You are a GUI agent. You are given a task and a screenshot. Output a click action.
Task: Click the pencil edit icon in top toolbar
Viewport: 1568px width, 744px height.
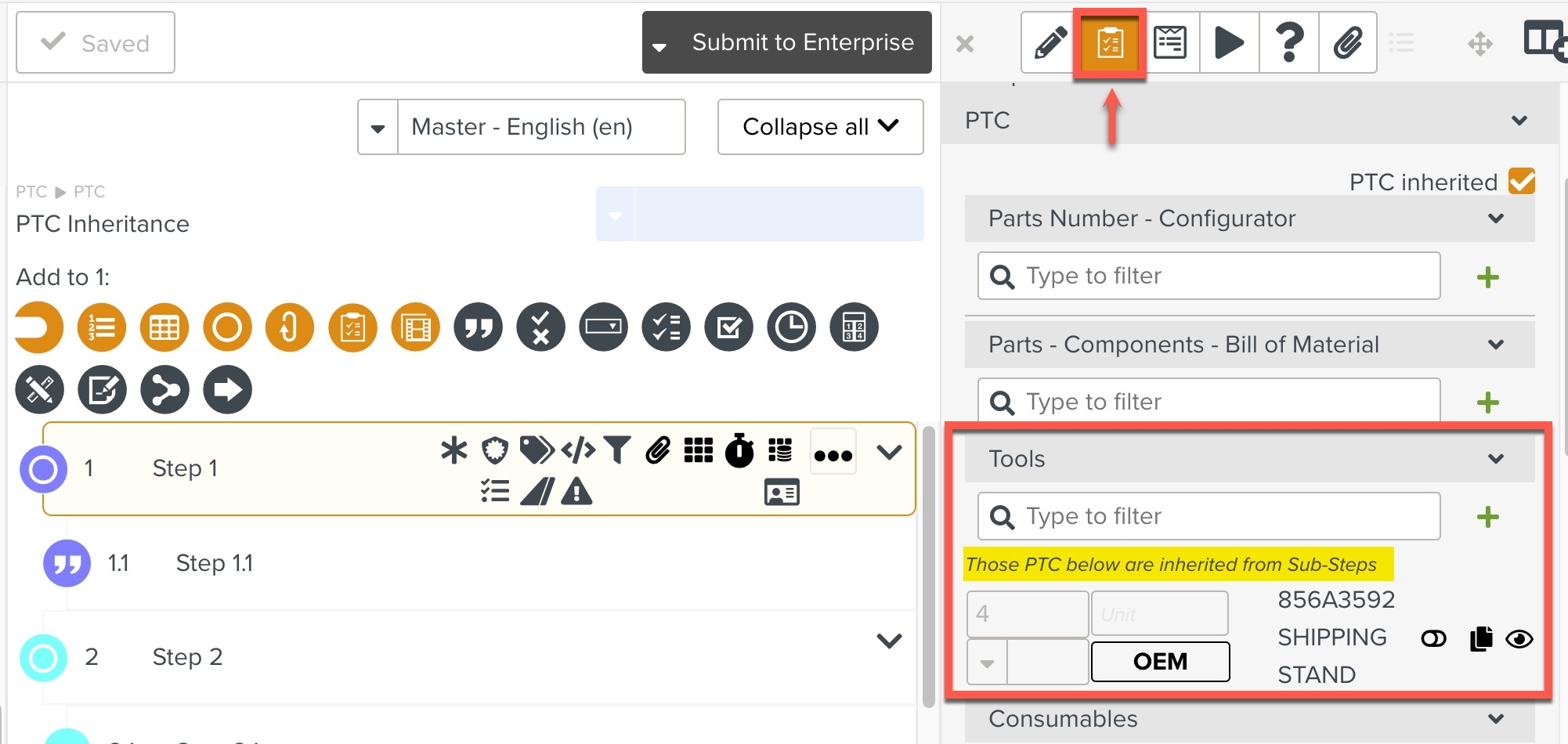tap(1050, 42)
